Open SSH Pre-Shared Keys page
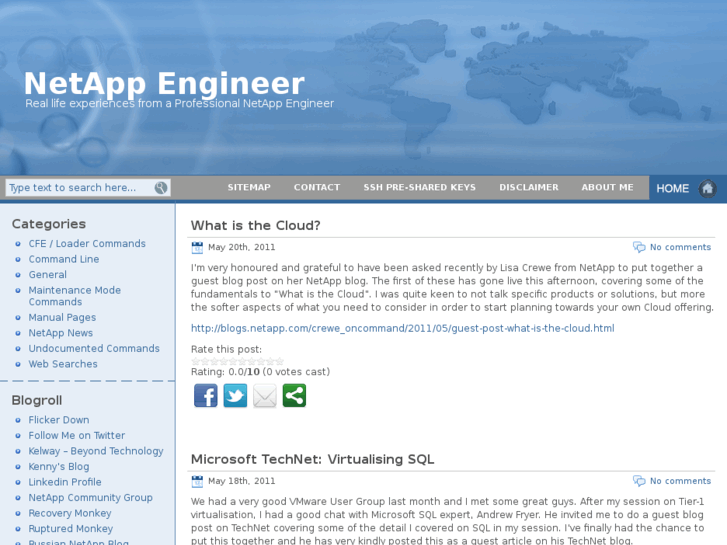Viewport: 727px width, 545px height. pyautogui.click(x=420, y=187)
